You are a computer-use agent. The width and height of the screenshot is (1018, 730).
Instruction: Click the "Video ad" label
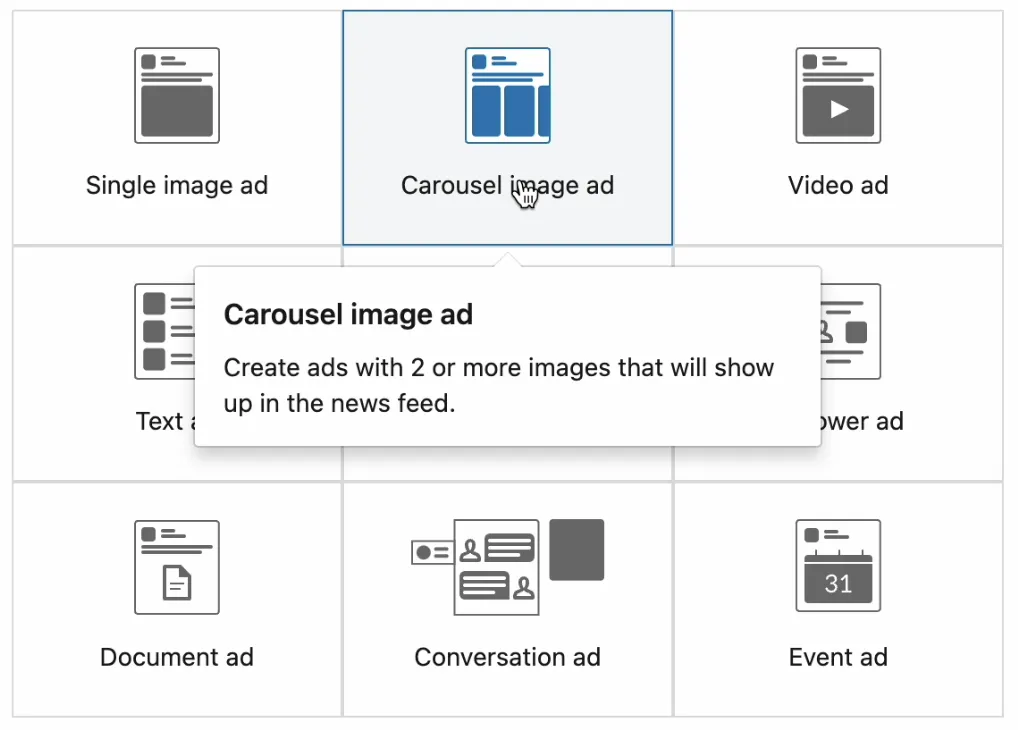(x=838, y=185)
